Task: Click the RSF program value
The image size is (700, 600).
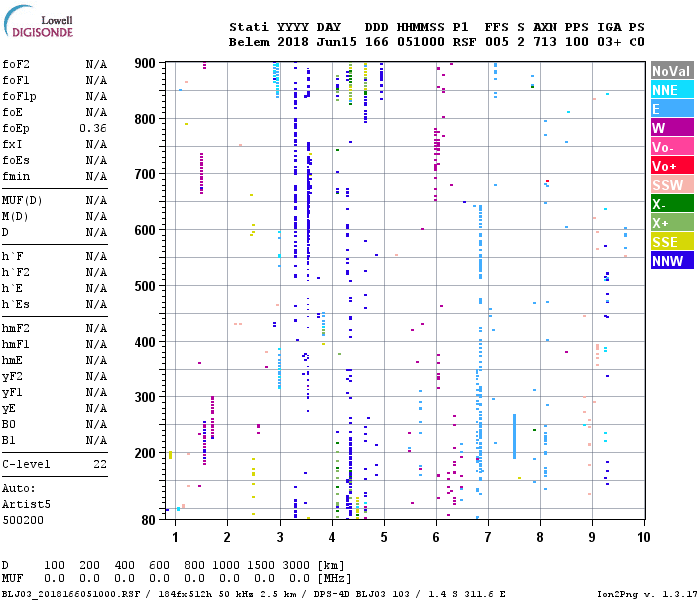Action: pos(464,42)
